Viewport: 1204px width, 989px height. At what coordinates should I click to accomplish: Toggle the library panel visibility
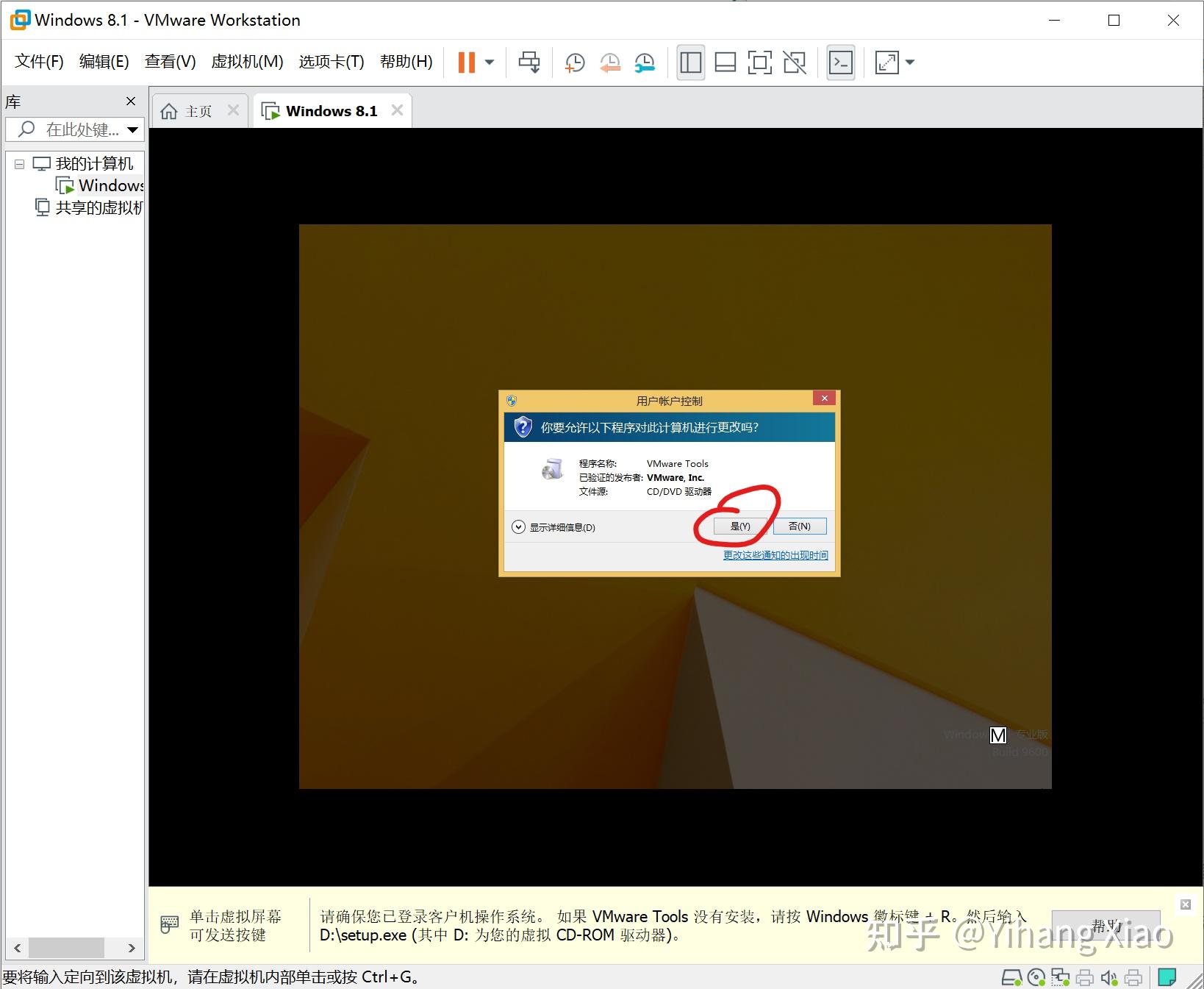tap(689, 62)
